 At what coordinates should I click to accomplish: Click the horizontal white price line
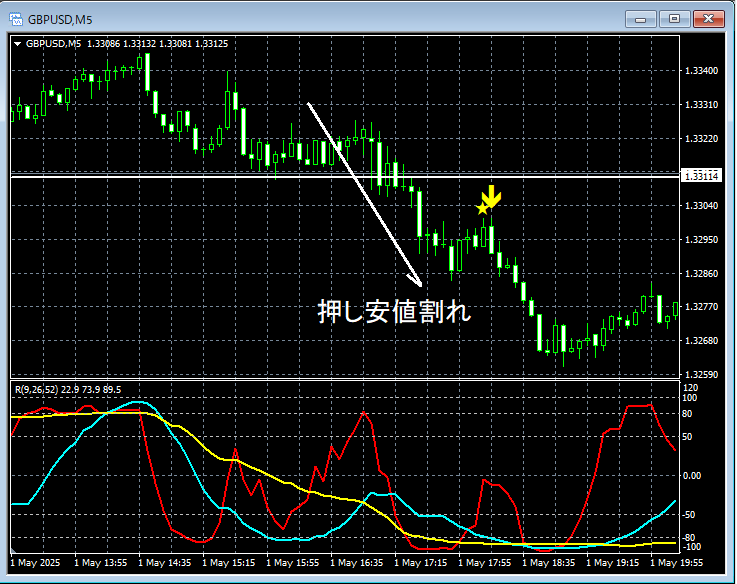click(x=345, y=177)
